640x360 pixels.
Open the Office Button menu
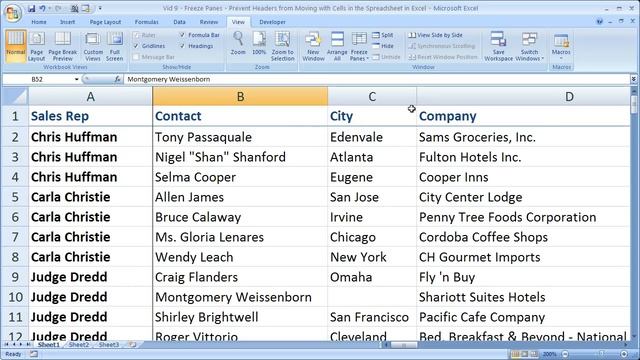point(12,12)
